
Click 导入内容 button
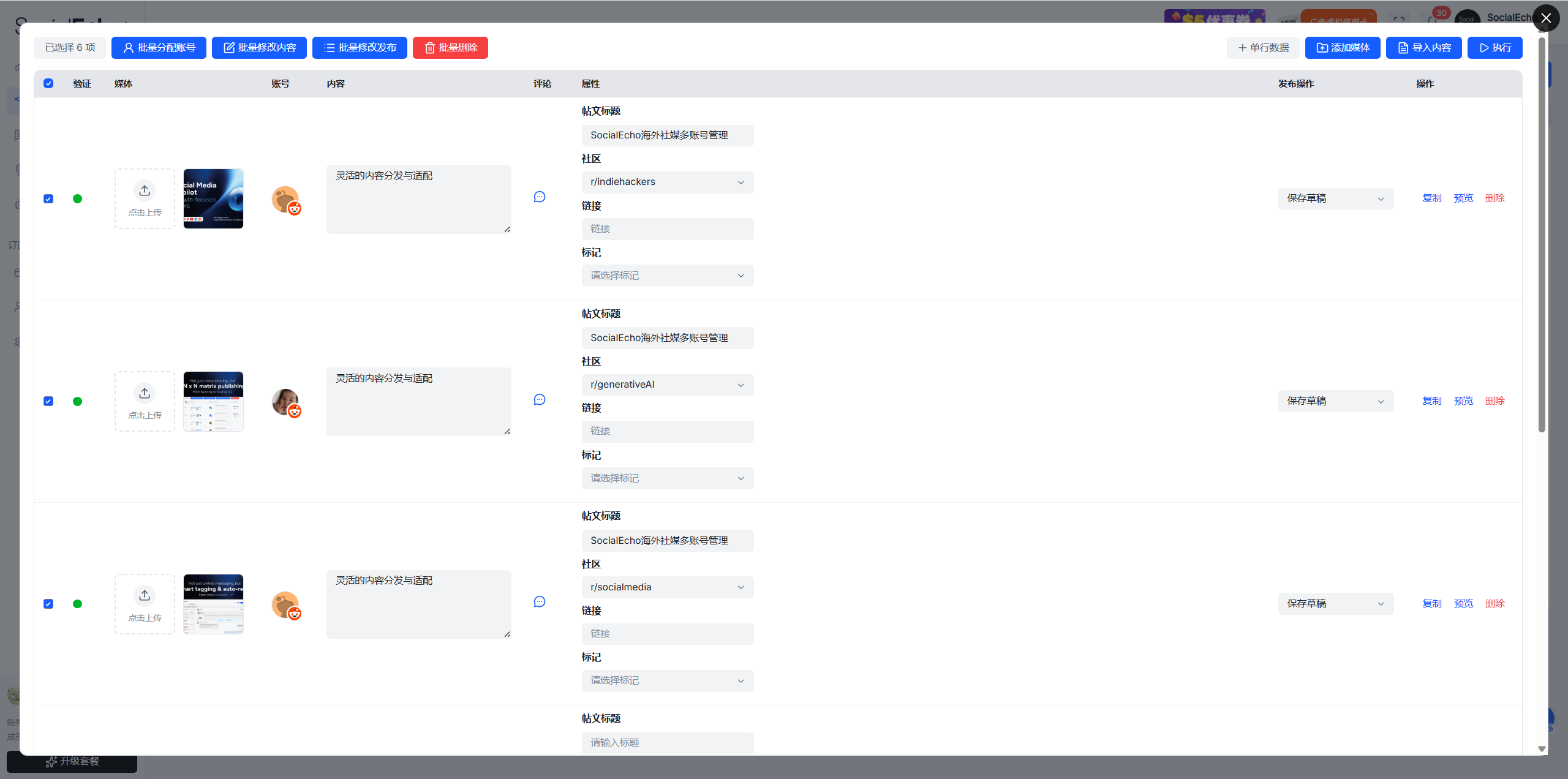(1423, 48)
